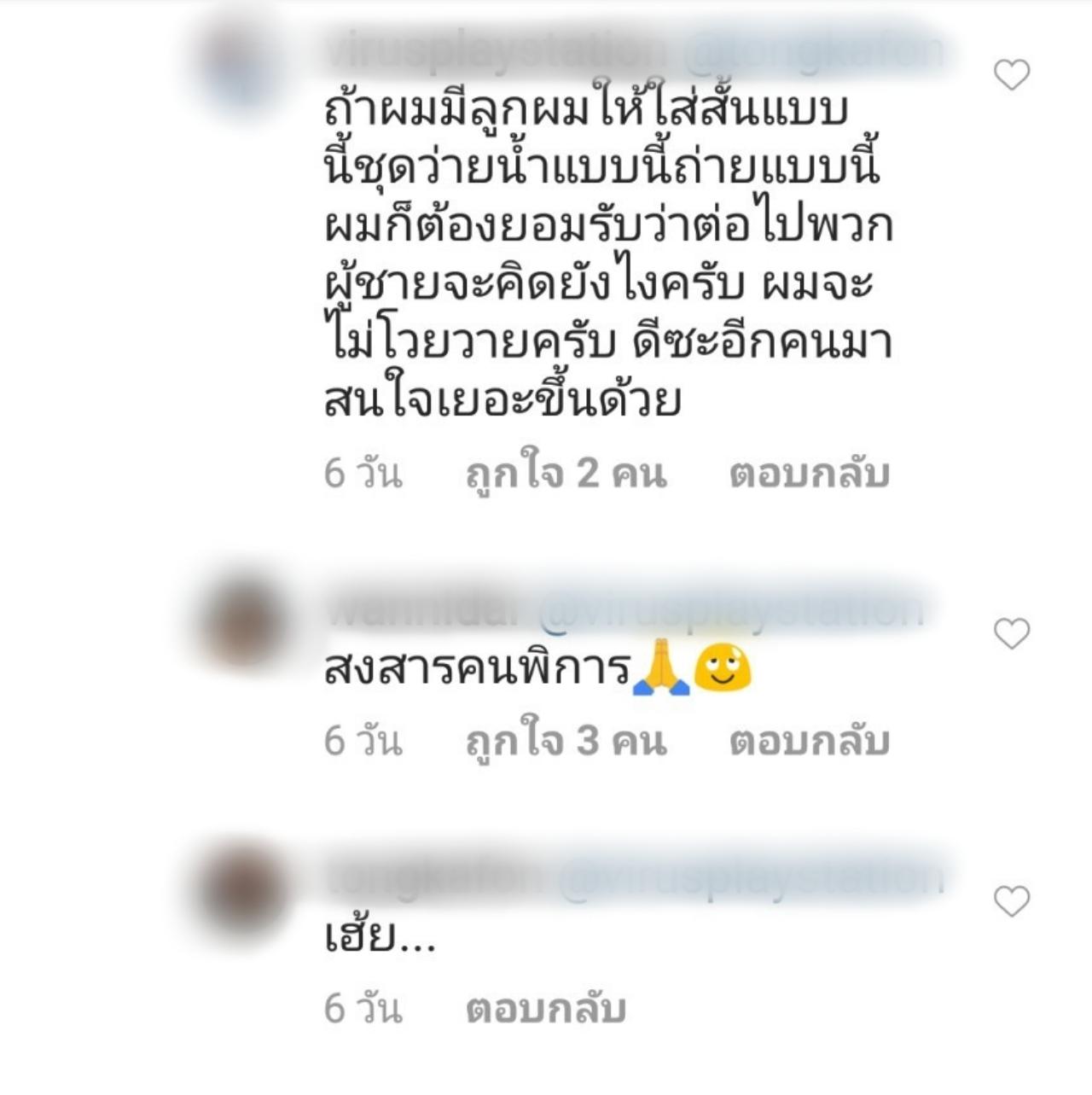Select the long comment text starting ถ้าผมมีลูก
Viewport: 1092px width, 1095px height.
click(608, 255)
